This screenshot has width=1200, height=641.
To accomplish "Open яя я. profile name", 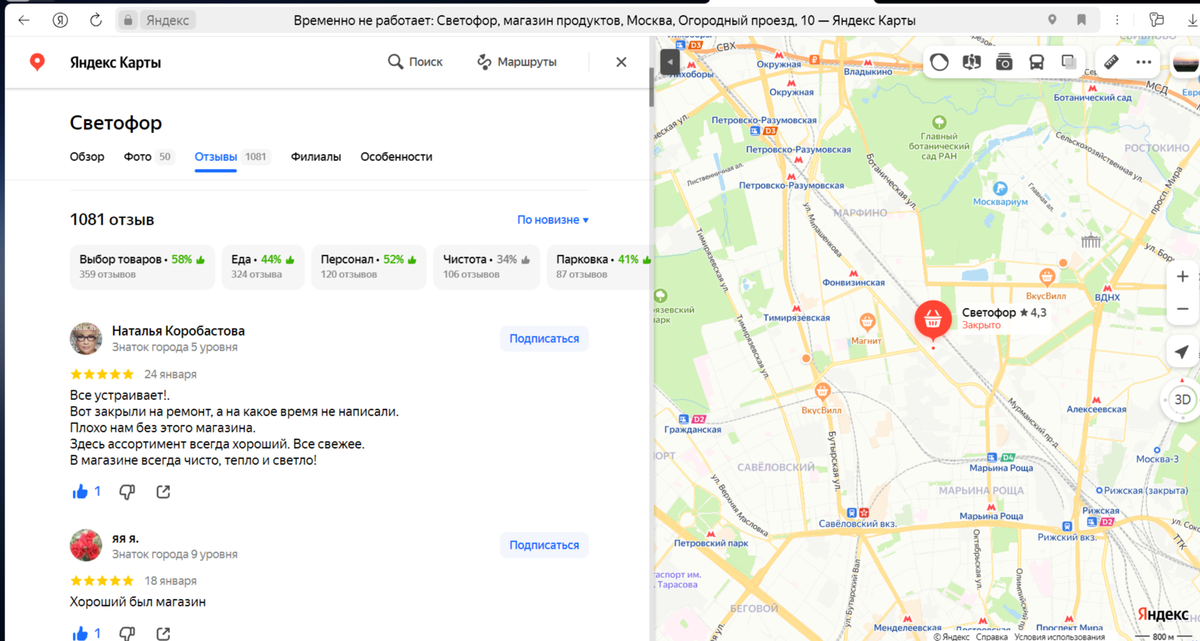I will coord(125,538).
